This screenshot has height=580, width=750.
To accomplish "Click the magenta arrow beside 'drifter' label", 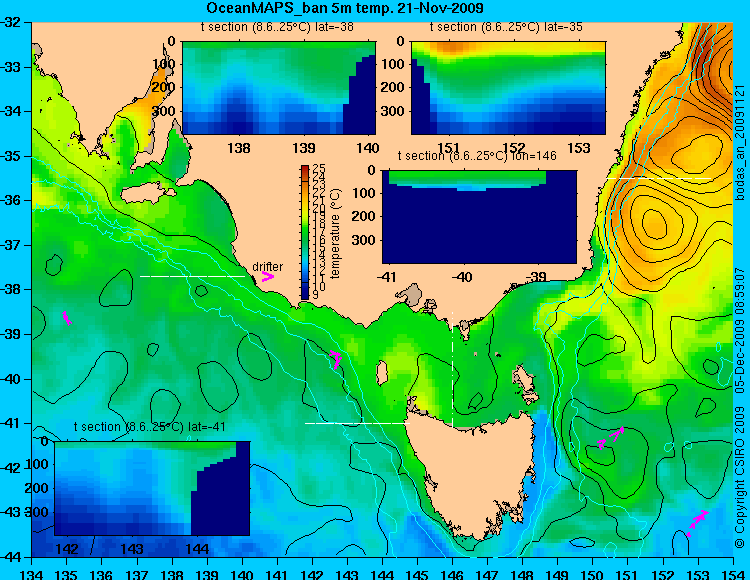I will point(267,276).
